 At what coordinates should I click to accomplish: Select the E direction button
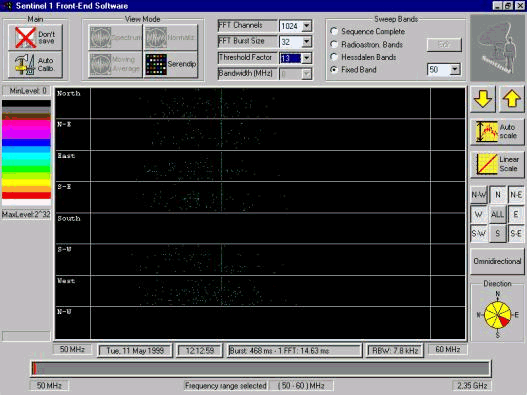(516, 214)
